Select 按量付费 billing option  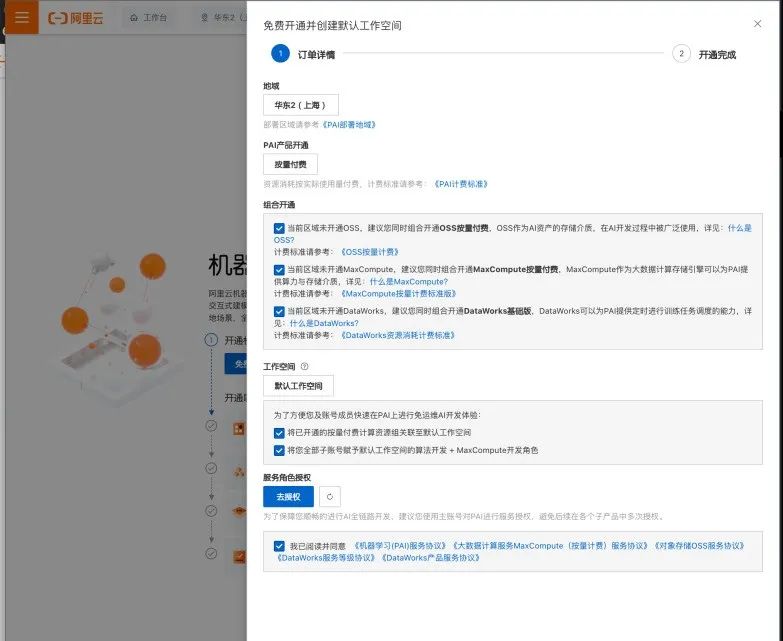(290, 164)
